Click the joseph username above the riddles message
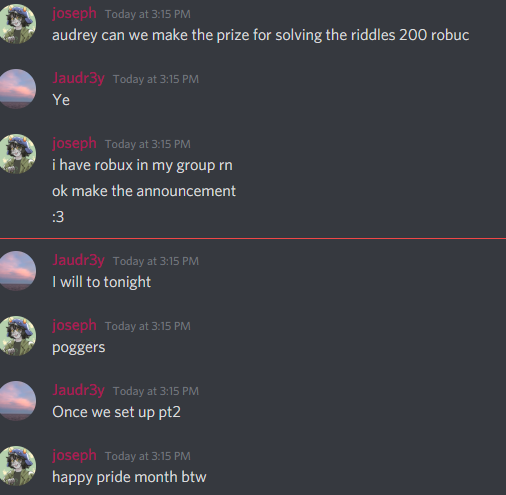 tap(74, 14)
